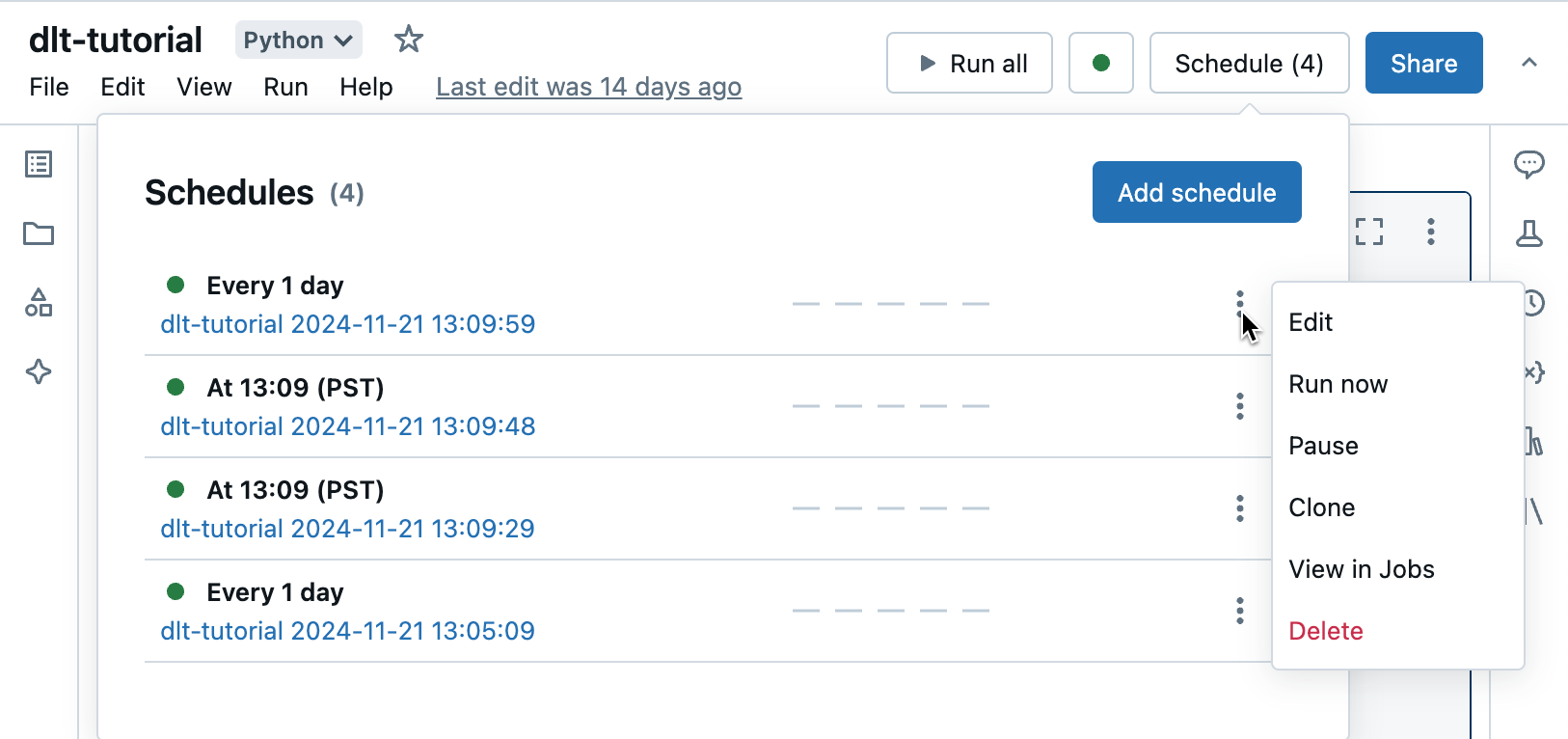Viewport: 1568px width, 739px height.
Task: Collapse the header with the chevron up
Action: pos(1528,63)
